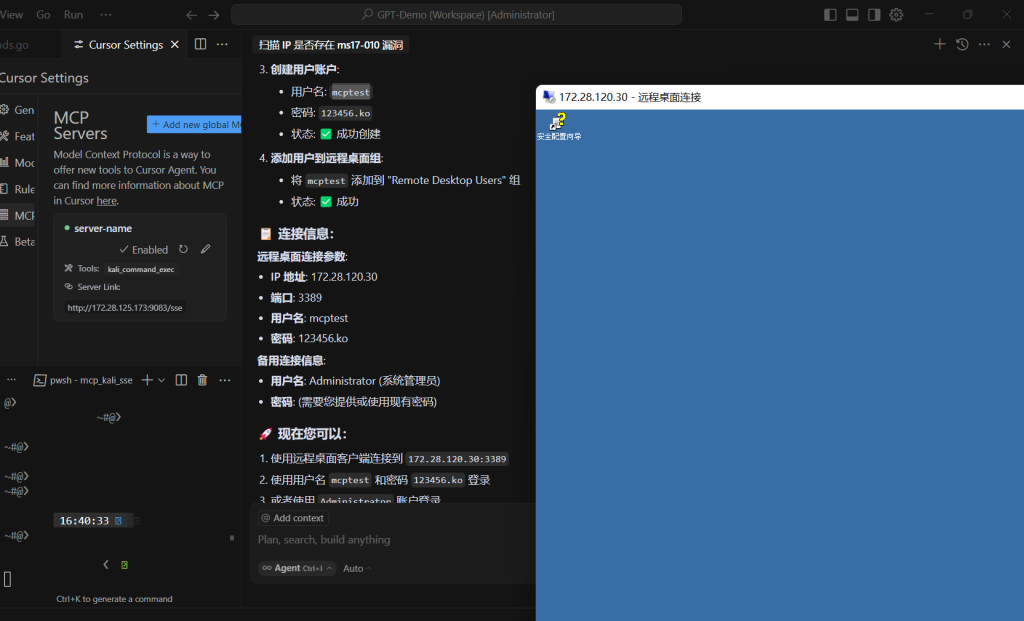Click the remote desktop connection title bar icon

[549, 97]
